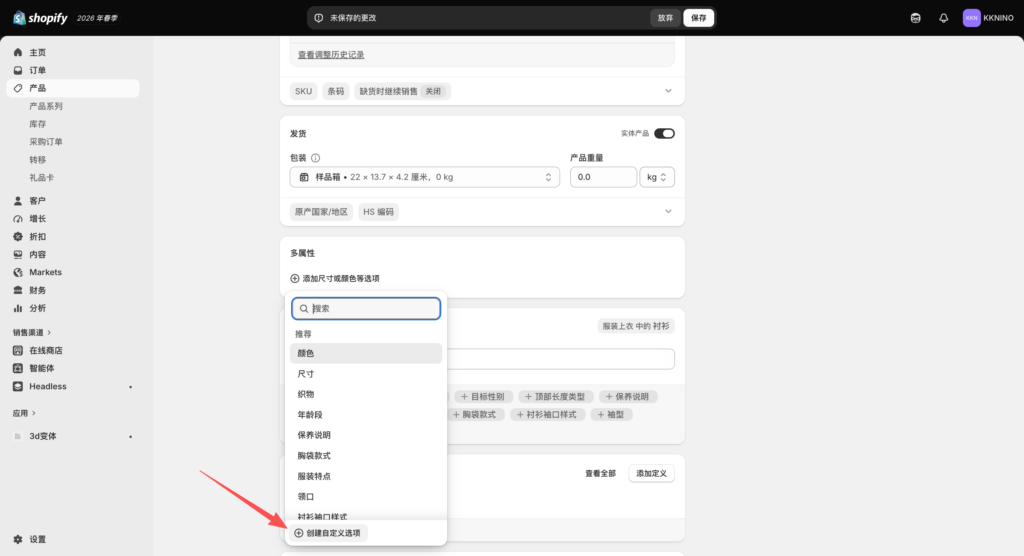
Task: Click the 内容 icon in sidebar
Action: [x=18, y=254]
